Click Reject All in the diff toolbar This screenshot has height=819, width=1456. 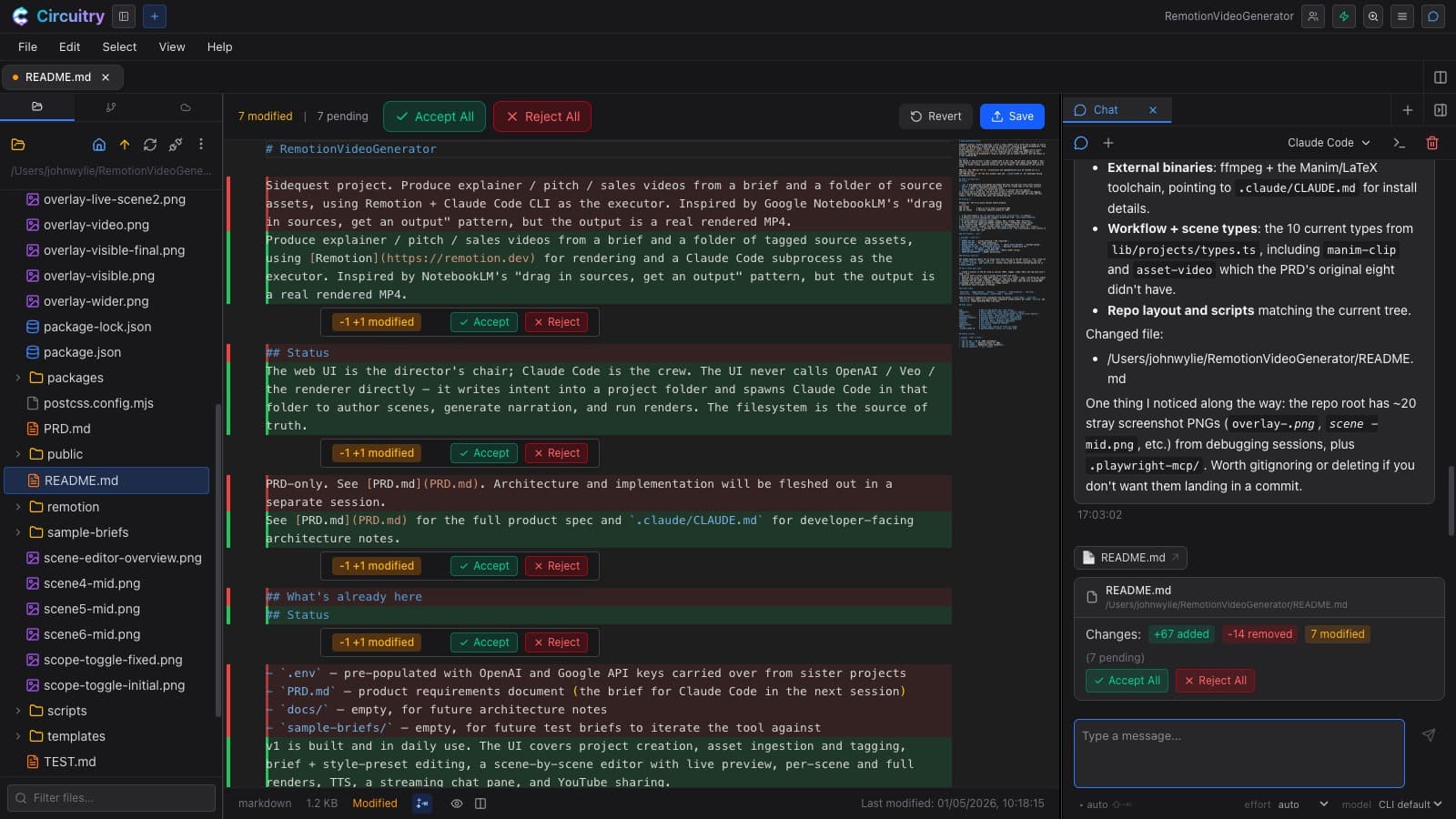point(542,116)
